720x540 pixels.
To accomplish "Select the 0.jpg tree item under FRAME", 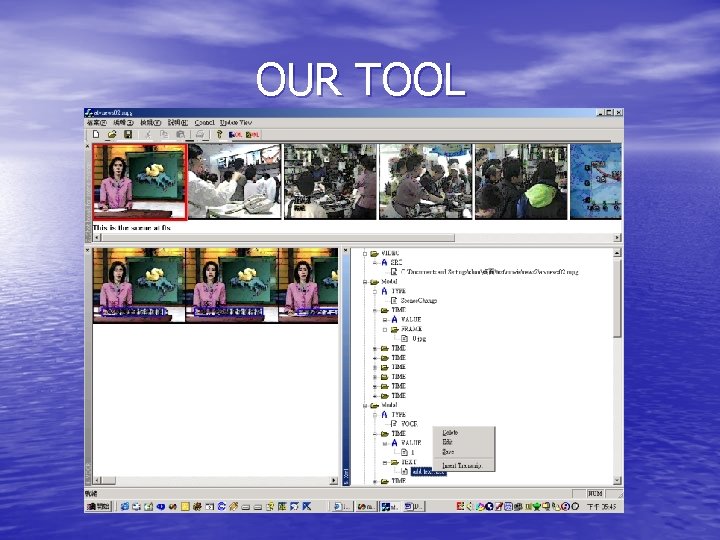I will [419, 339].
